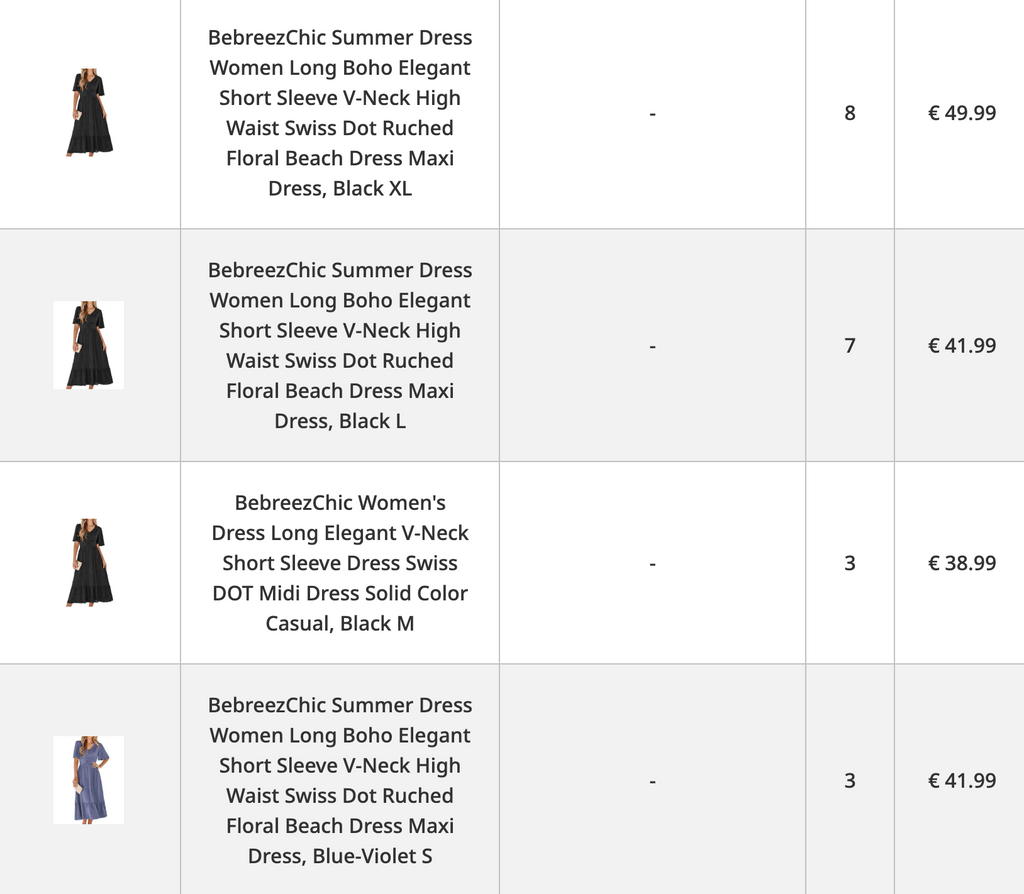Viewport: 1024px width, 894px height.
Task: Select the Blue-Violet S maxi dress product name
Action: point(340,780)
